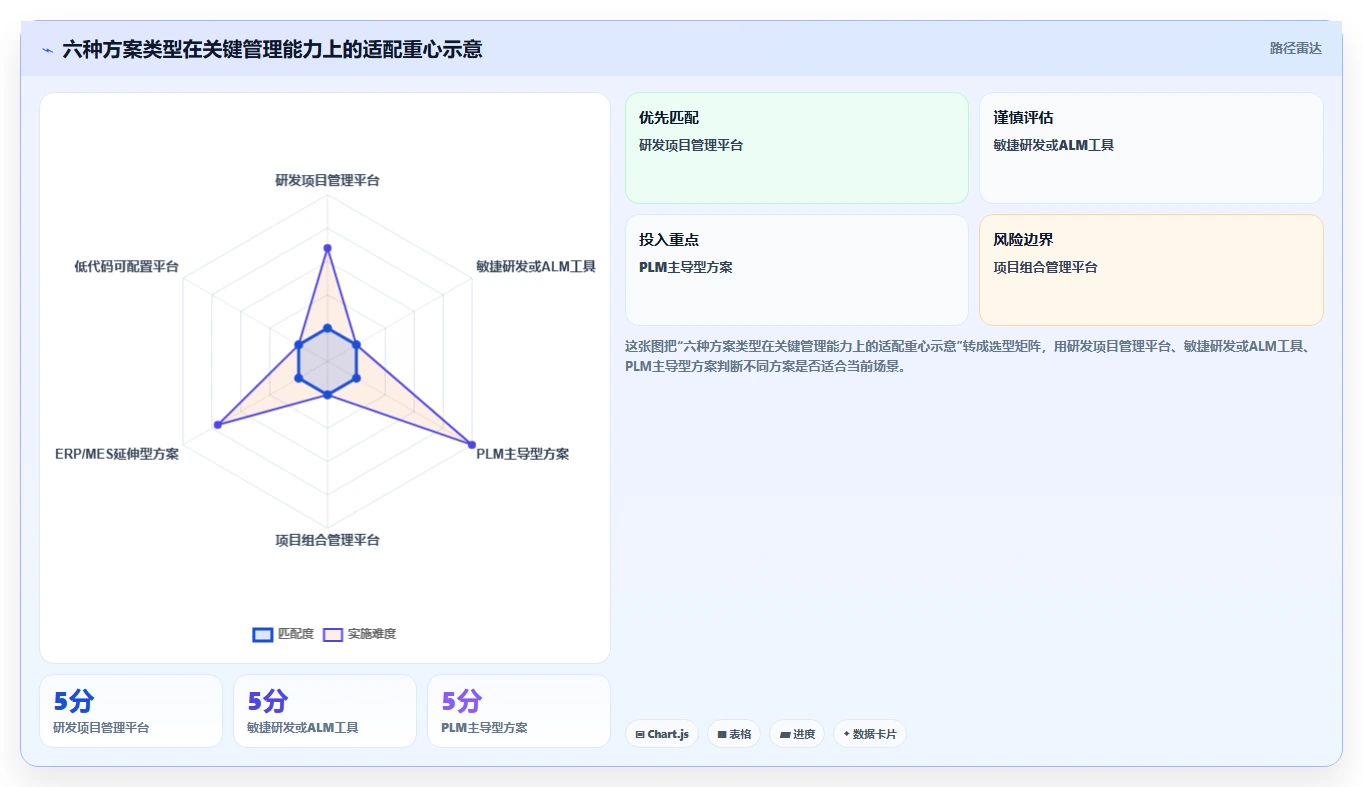Click the 低代码可配置平台 radar axis label

127,266
